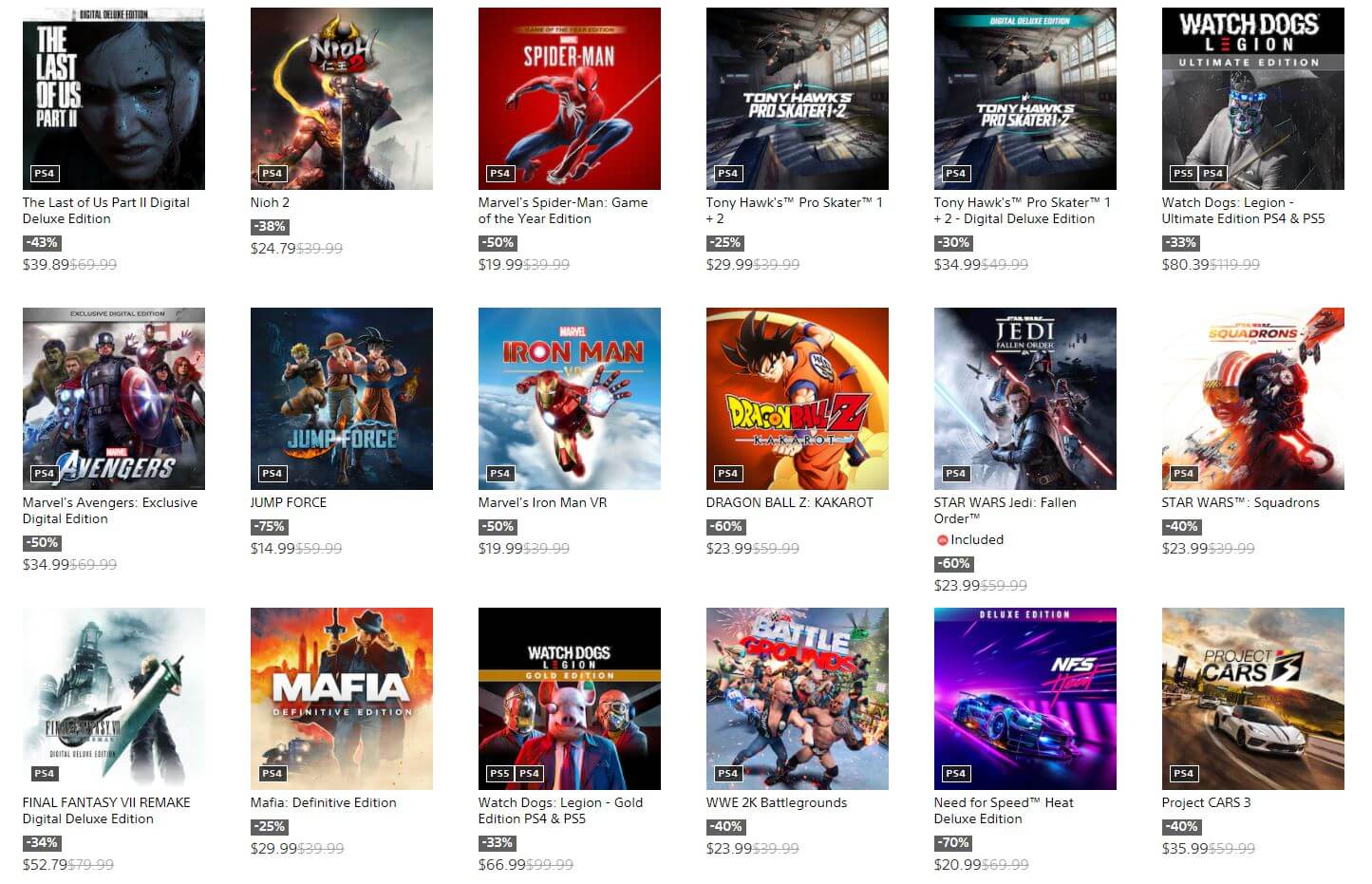Open Marvel's Avengers: Exclusive Digital Edition link

point(110,511)
